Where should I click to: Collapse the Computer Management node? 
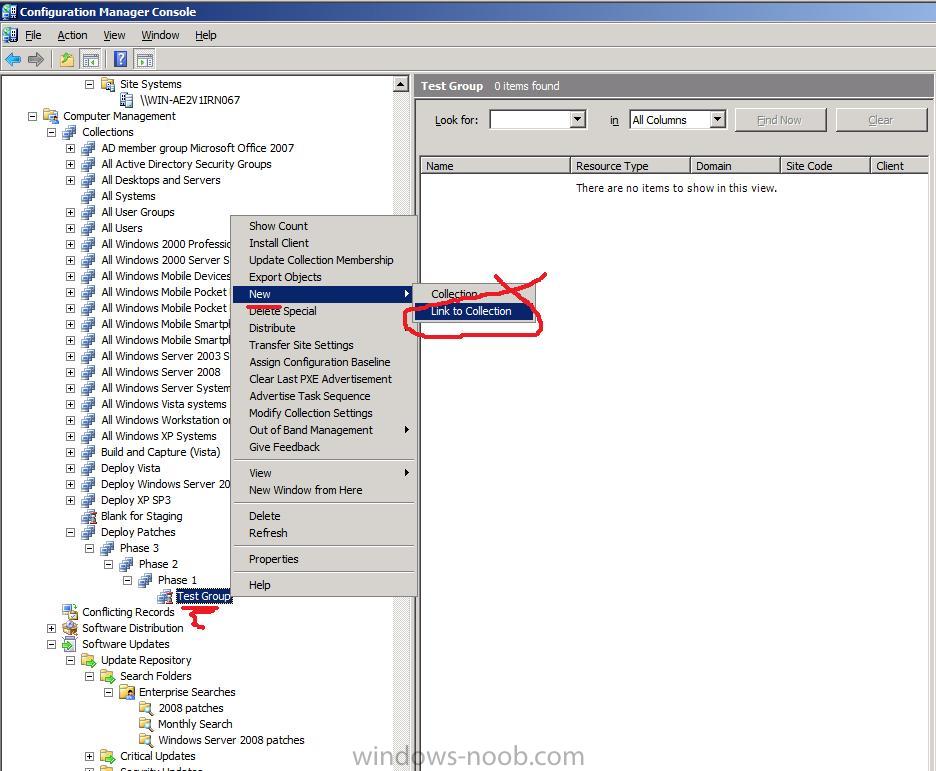(x=32, y=116)
